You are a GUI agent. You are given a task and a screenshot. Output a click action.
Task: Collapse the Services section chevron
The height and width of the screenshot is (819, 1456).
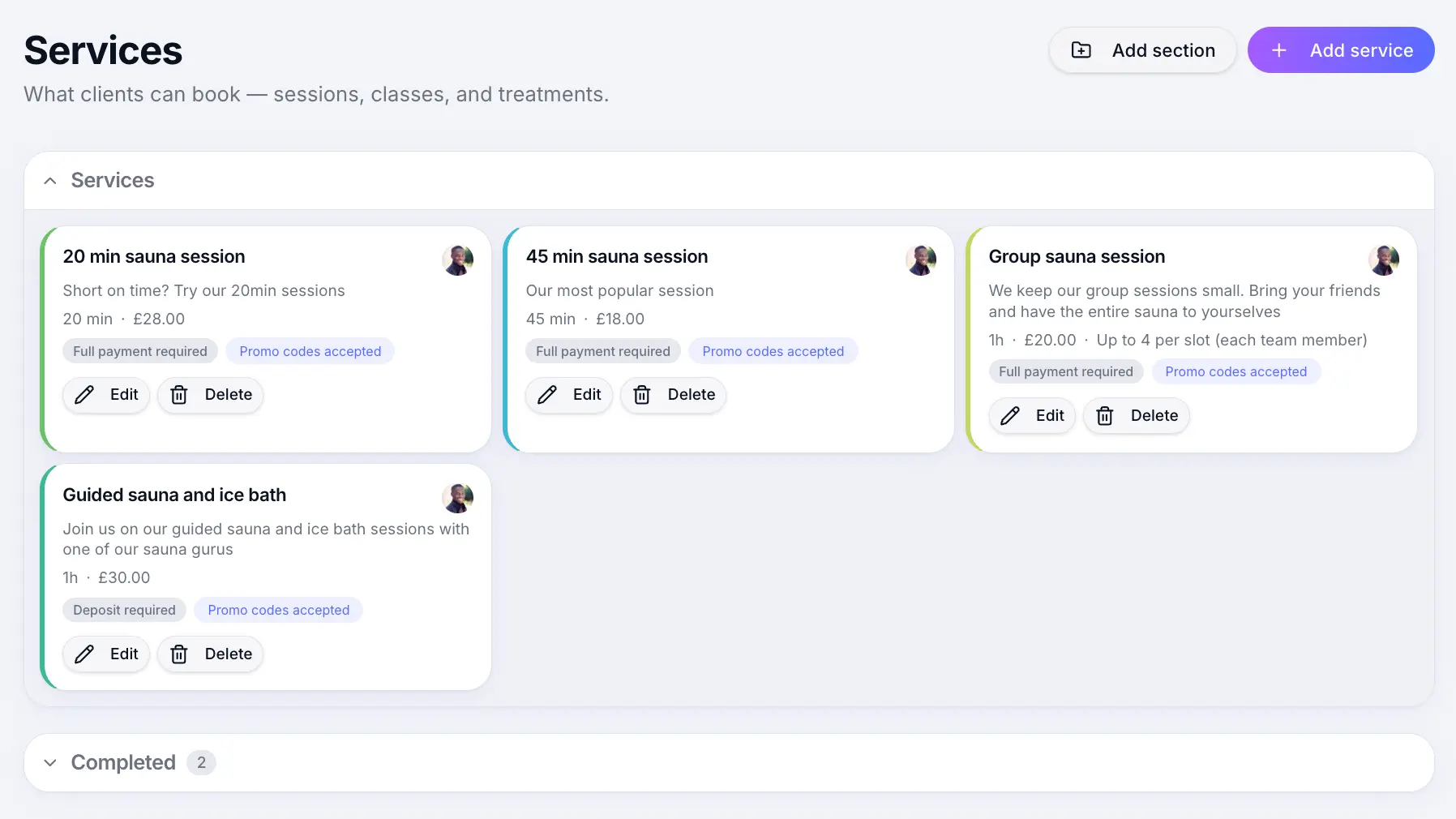click(50, 181)
